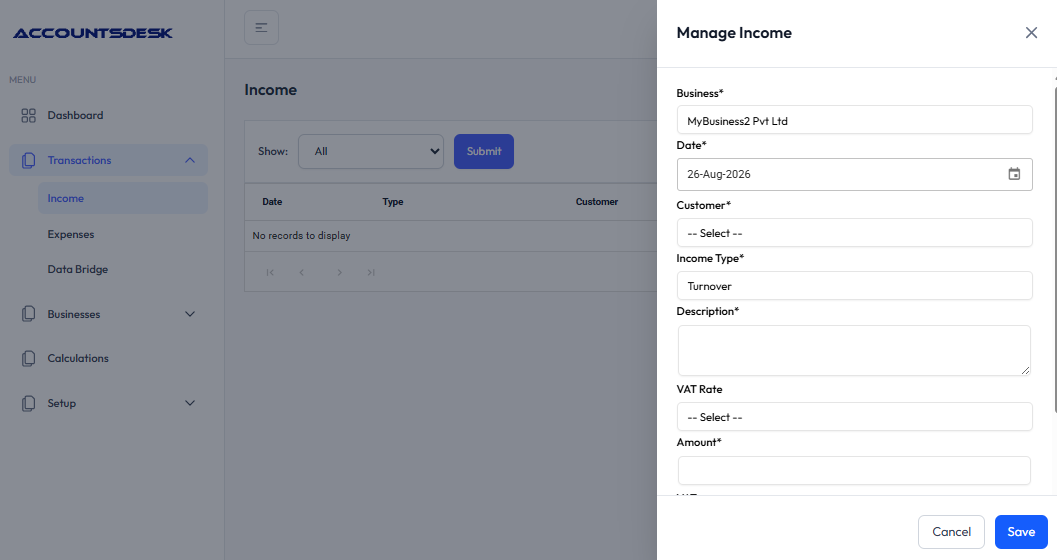
Task: Click the Setup document icon
Action: coord(28,404)
